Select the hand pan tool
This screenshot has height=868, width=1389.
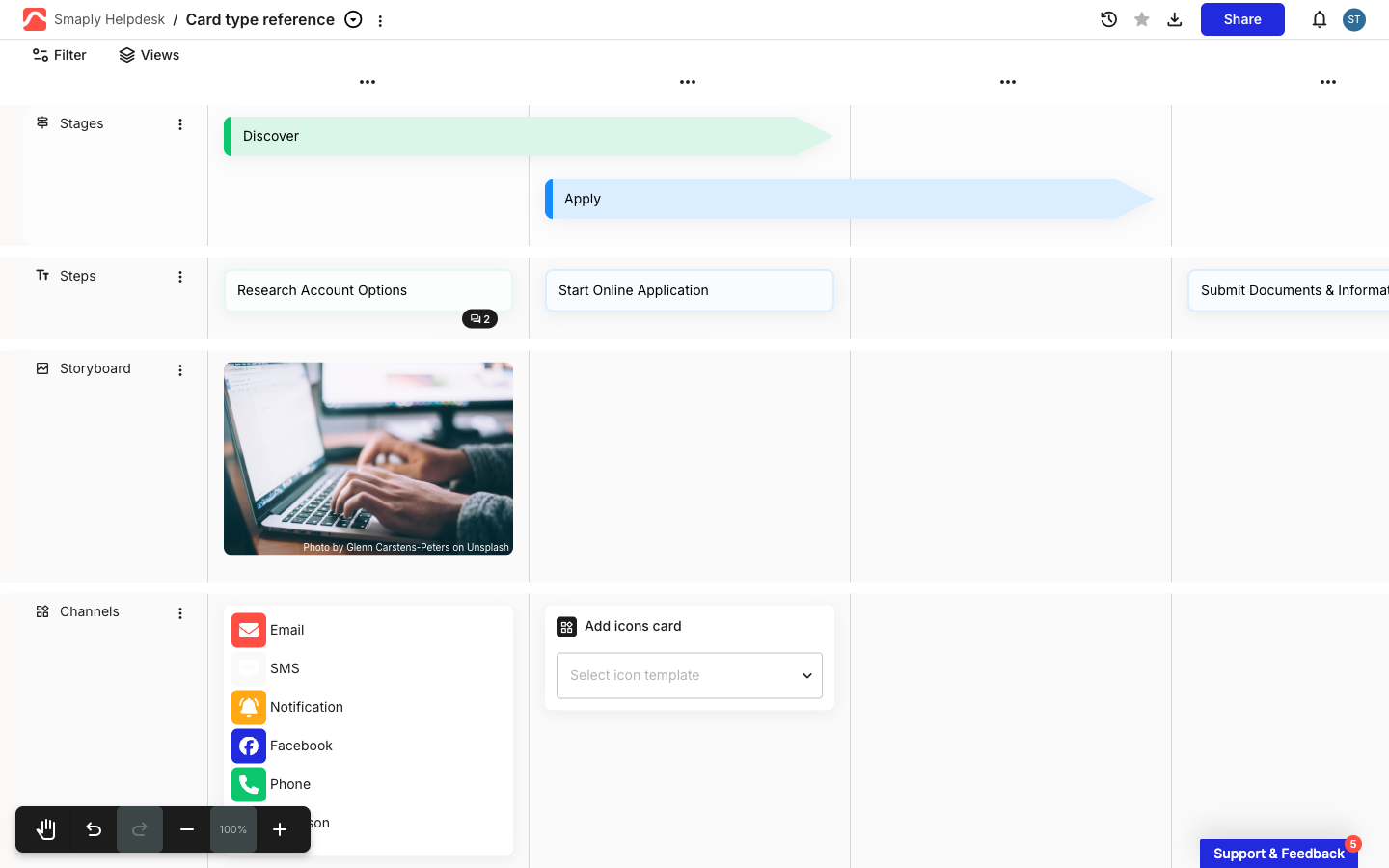coord(46,829)
